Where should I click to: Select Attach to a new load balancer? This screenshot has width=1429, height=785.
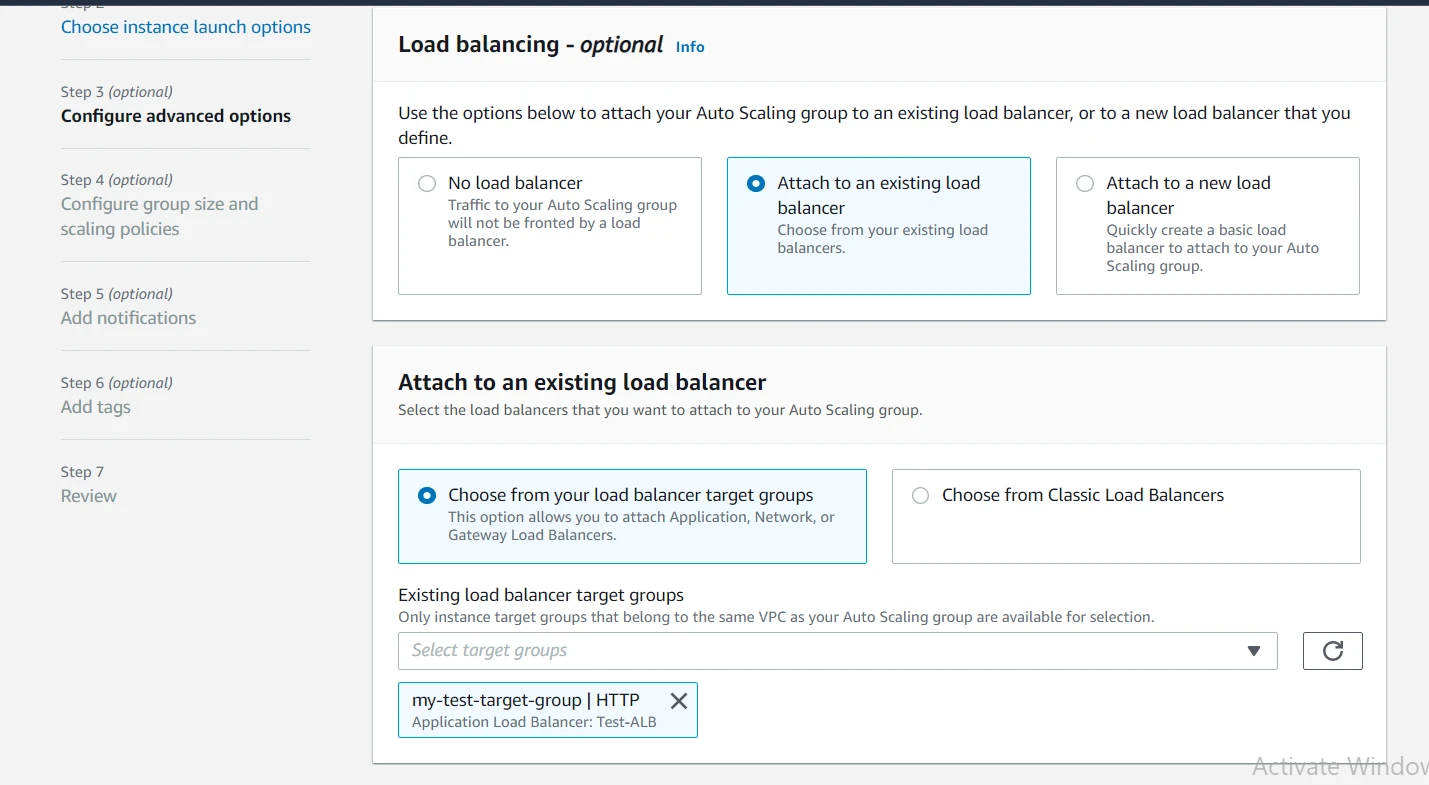point(1084,184)
